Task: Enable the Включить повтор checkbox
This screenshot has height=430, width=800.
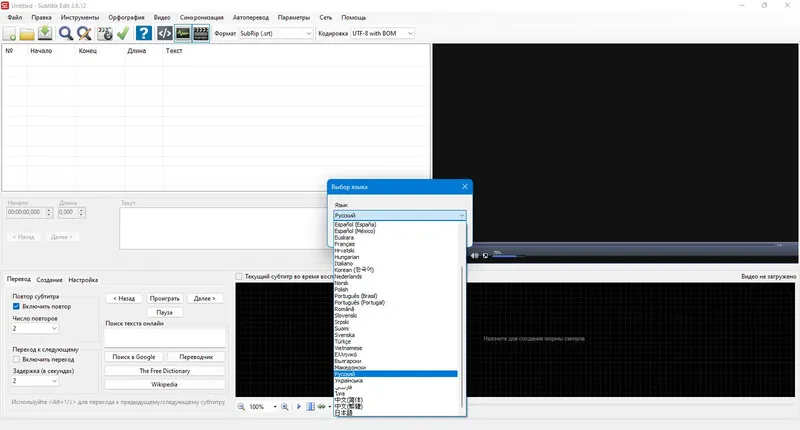Action: (16, 307)
